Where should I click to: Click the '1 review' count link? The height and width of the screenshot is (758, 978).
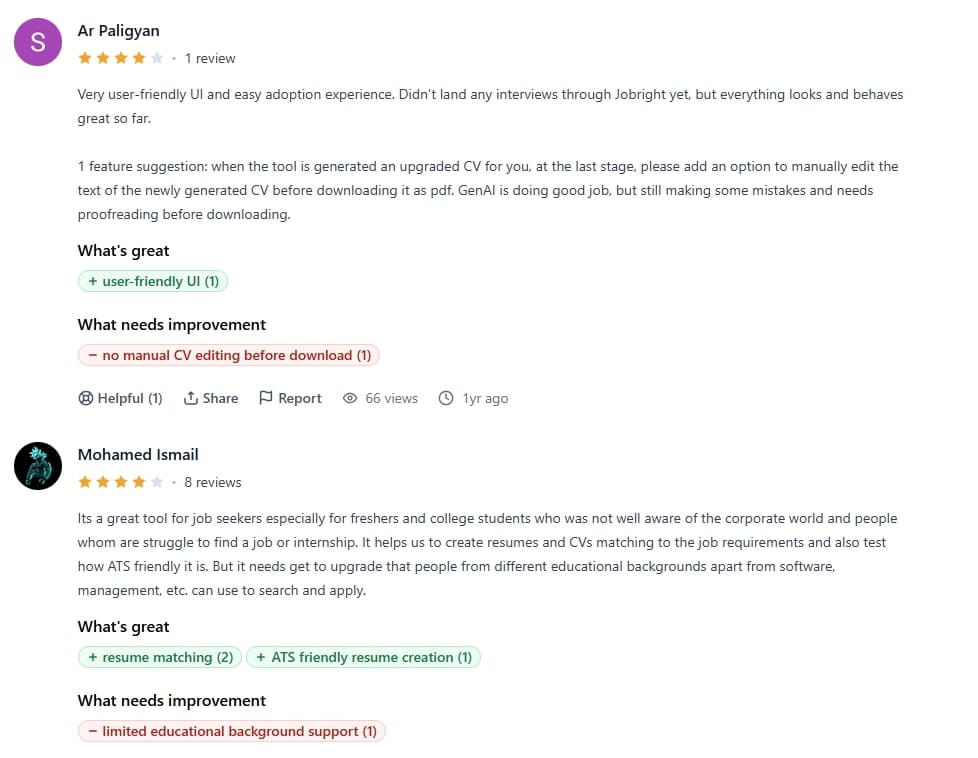point(210,58)
